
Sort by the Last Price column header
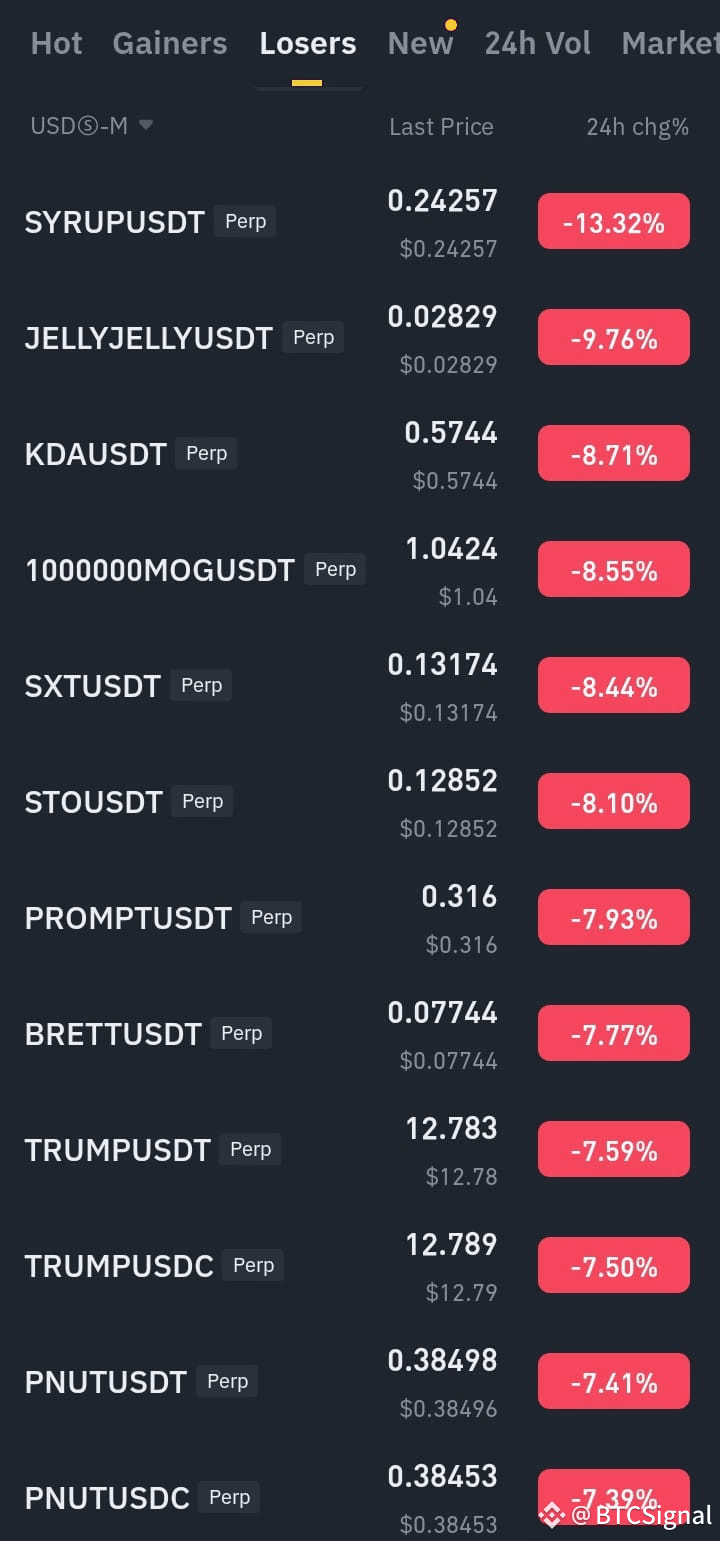point(441,127)
